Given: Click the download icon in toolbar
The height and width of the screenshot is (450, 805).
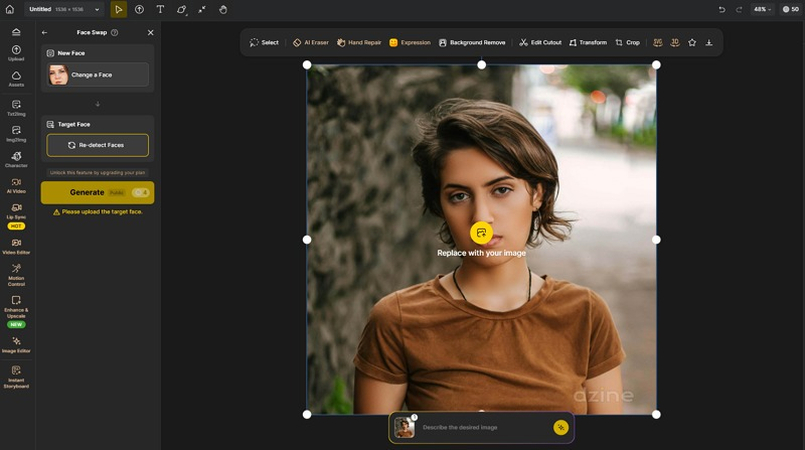Looking at the screenshot, I should point(709,43).
